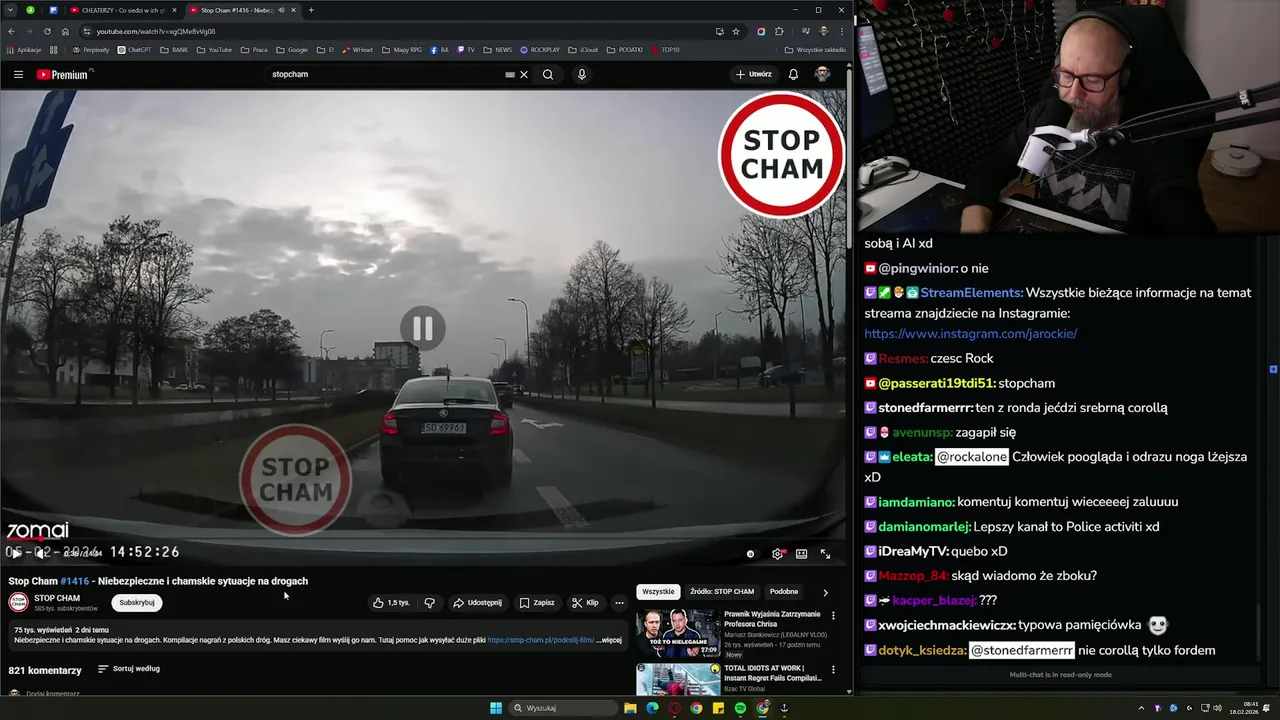This screenshot has width=1280, height=720.
Task: Open the YouTube account avatar menu
Action: coord(822,74)
